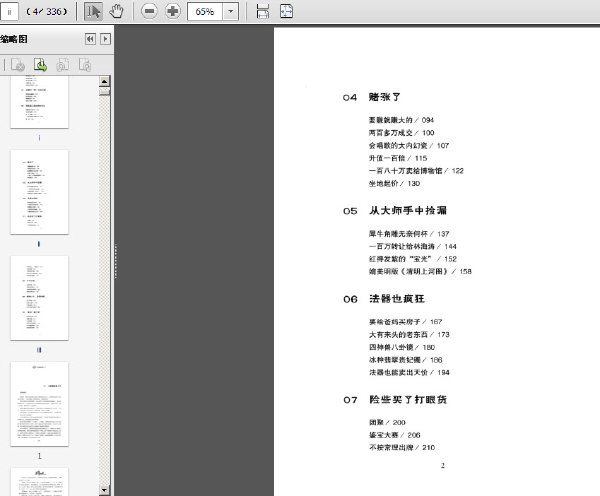
Task: Open the zoom percentage dropdown arrow
Action: pyautogui.click(x=230, y=11)
